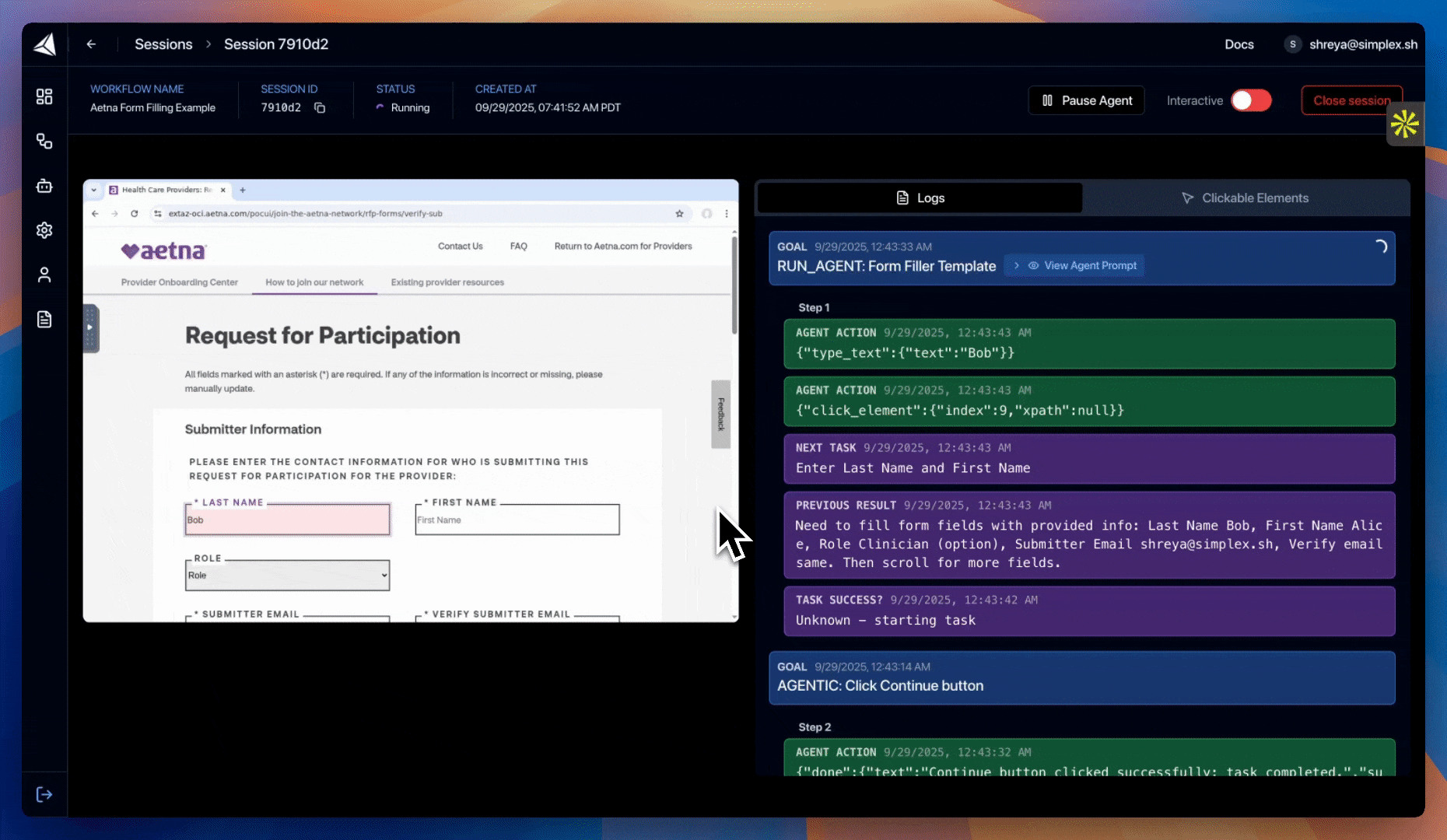Click the Close session button

(1351, 100)
